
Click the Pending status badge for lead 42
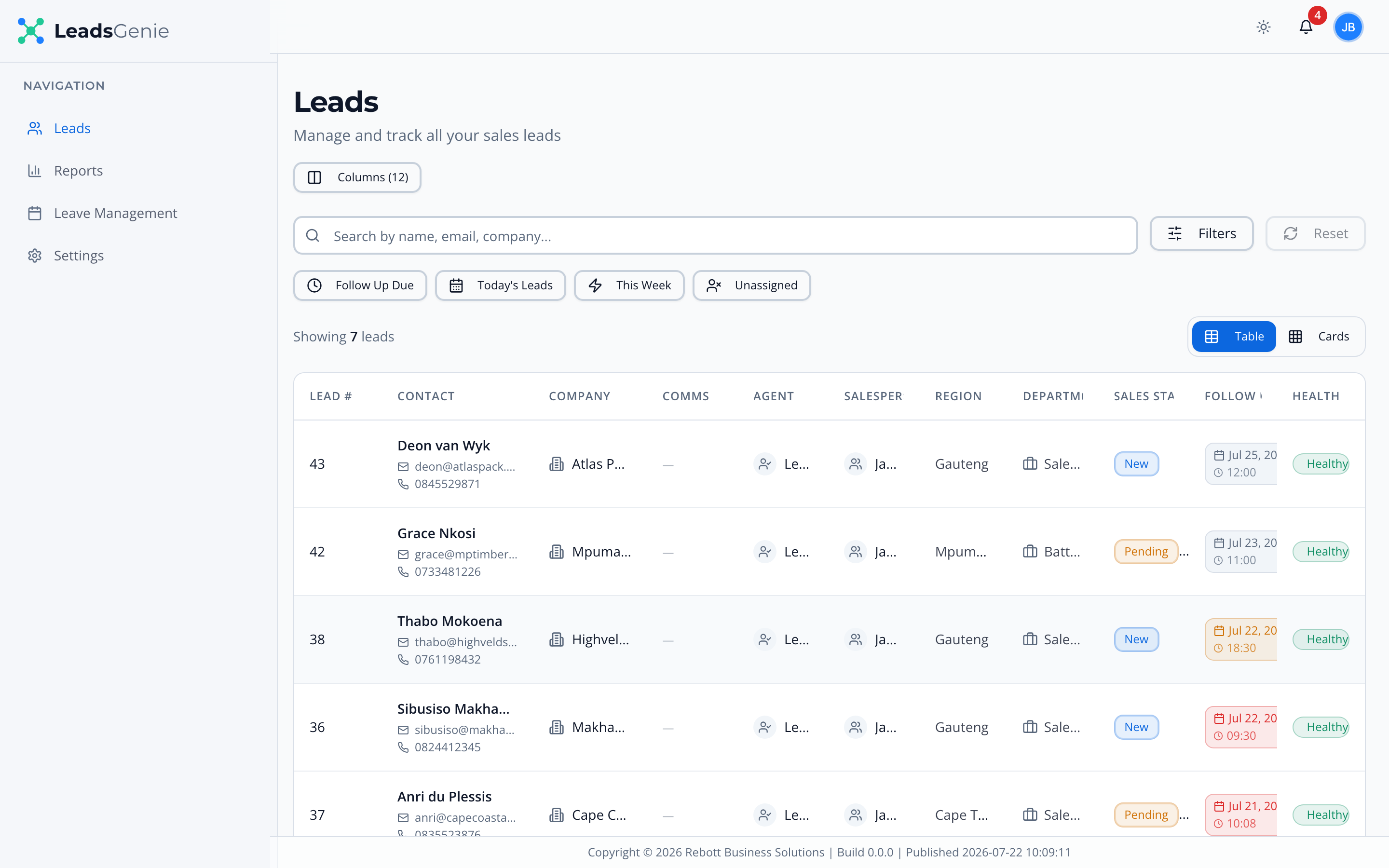(1145, 552)
